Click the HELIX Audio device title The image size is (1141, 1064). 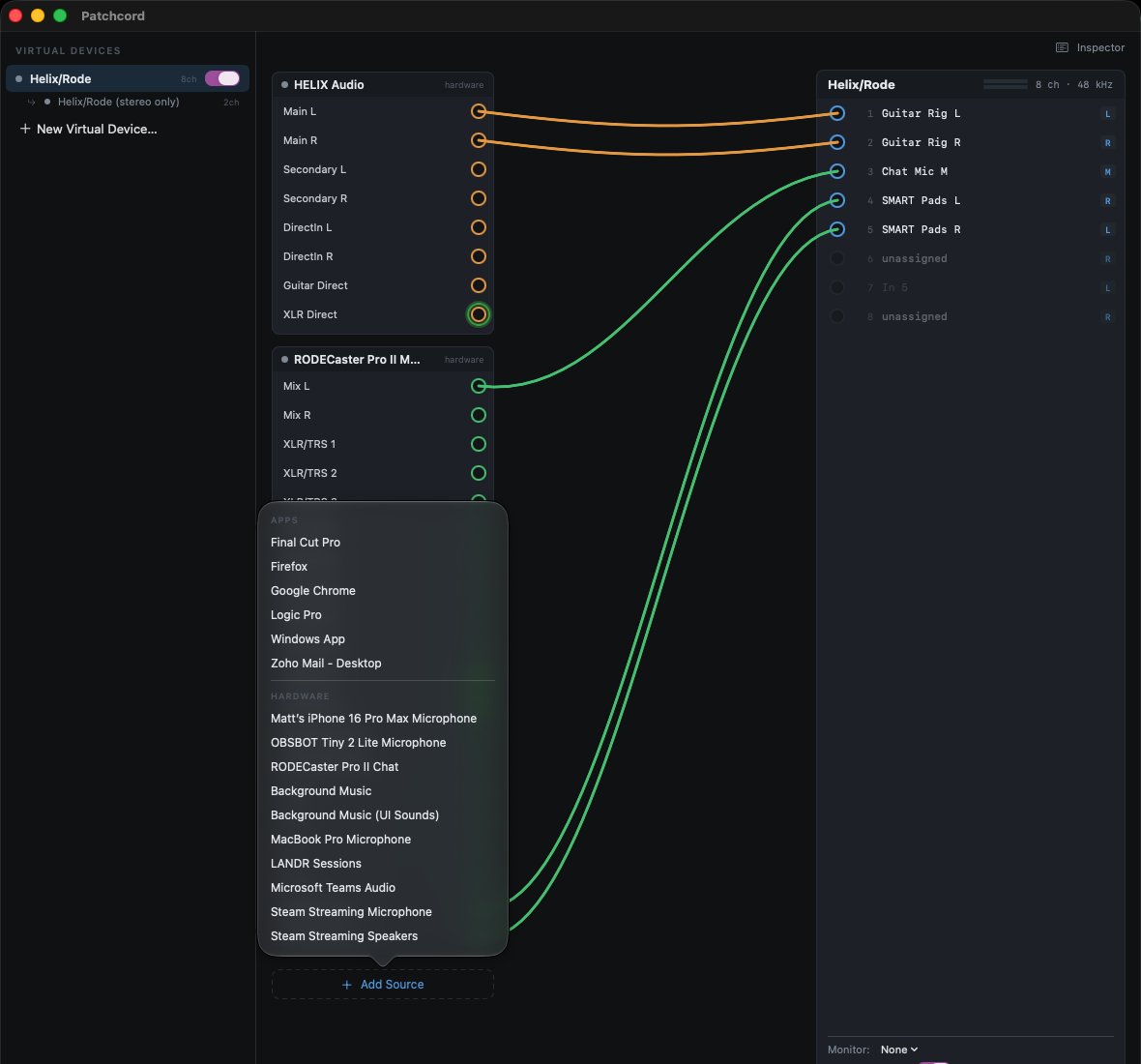pyautogui.click(x=329, y=85)
